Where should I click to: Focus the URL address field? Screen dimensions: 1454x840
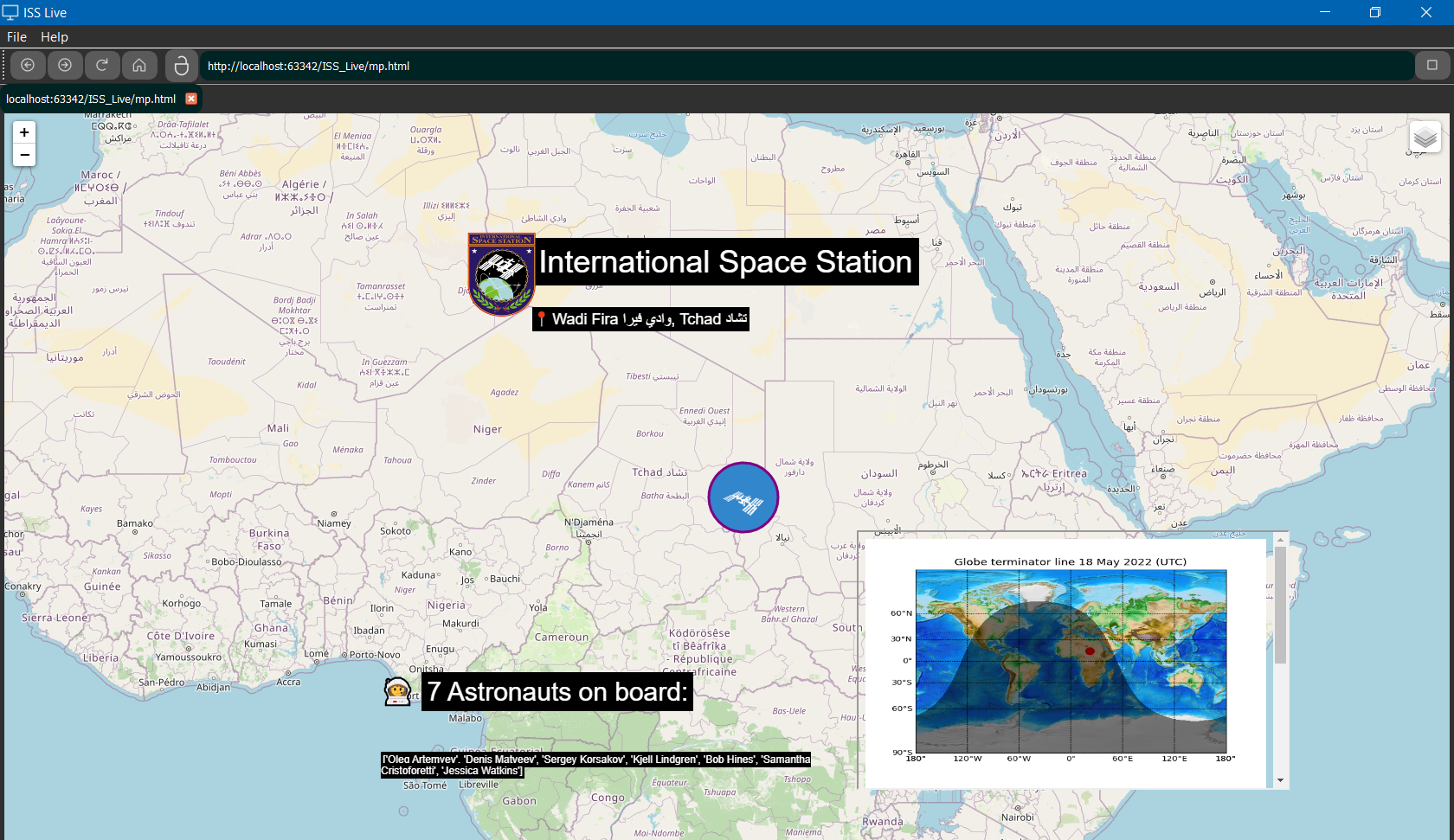coord(807,66)
